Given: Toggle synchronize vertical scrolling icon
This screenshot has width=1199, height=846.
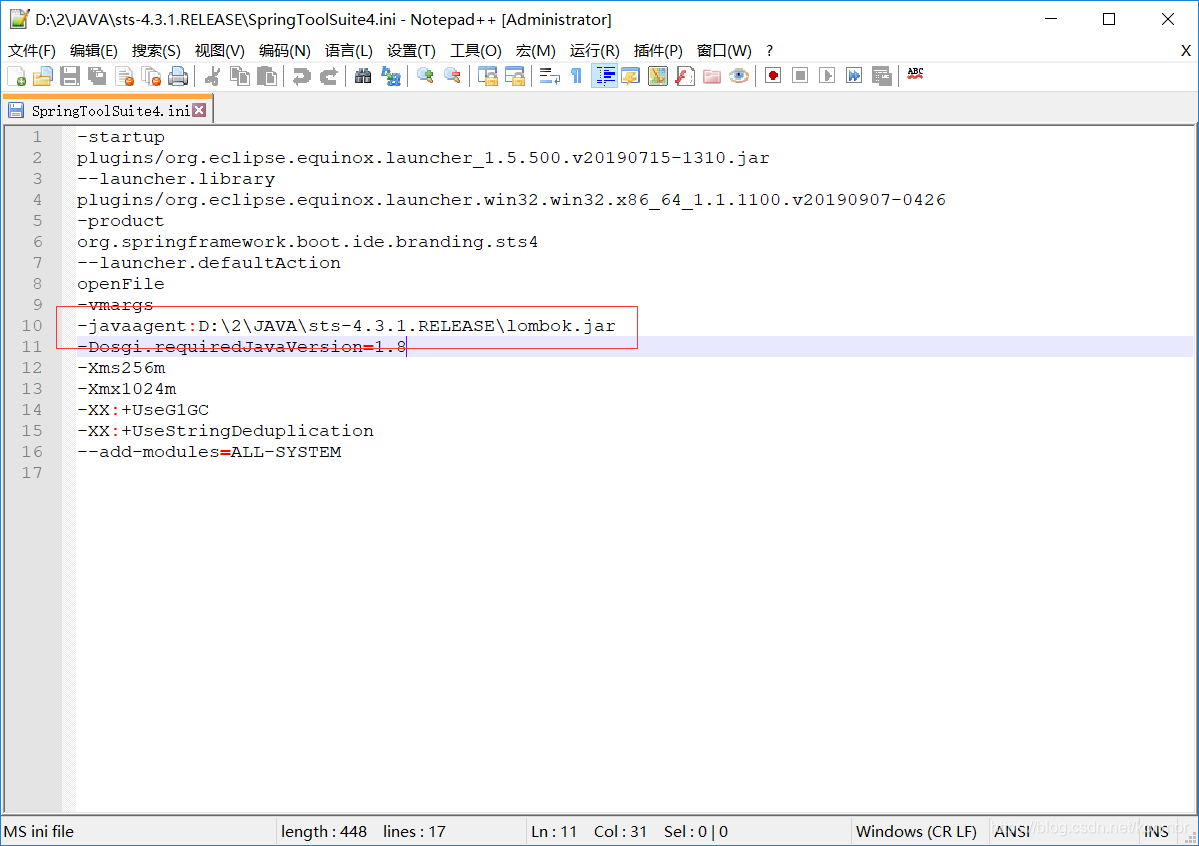Looking at the screenshot, I should pos(487,76).
